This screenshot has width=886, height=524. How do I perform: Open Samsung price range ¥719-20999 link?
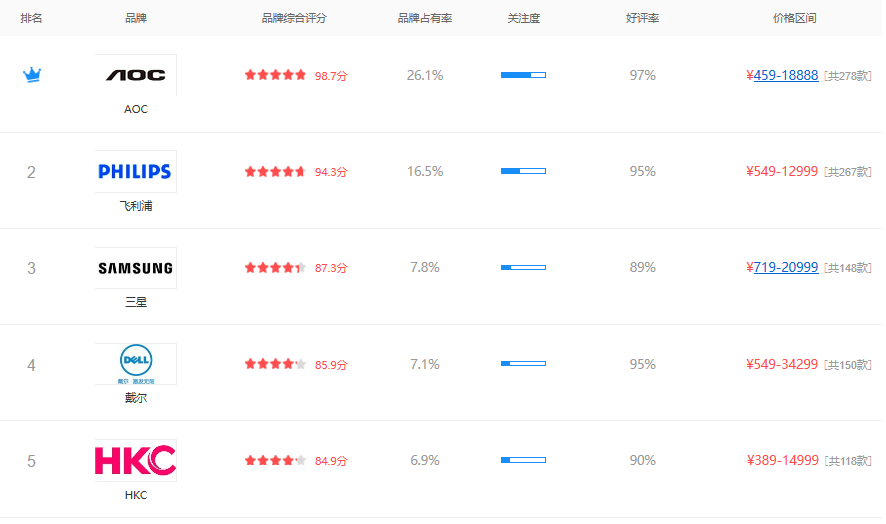(x=785, y=268)
